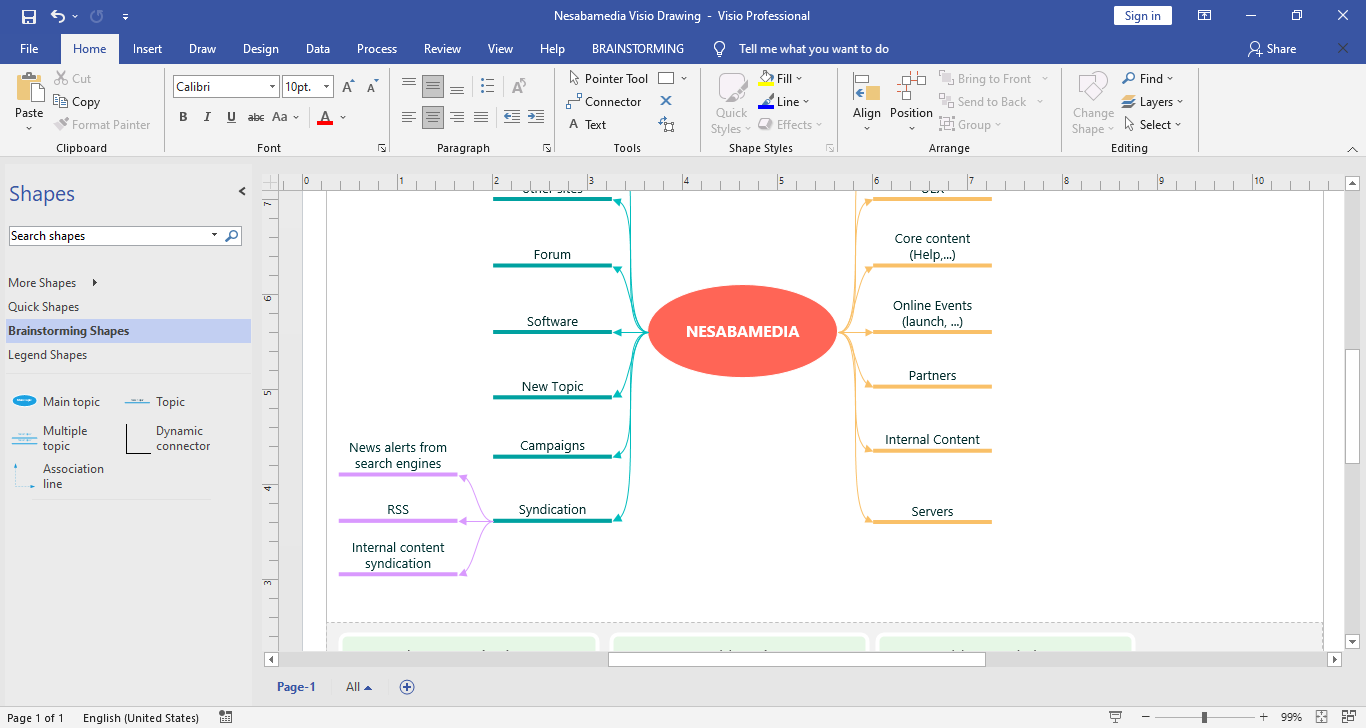Toggle underline formatting
1366x728 pixels.
pos(231,117)
